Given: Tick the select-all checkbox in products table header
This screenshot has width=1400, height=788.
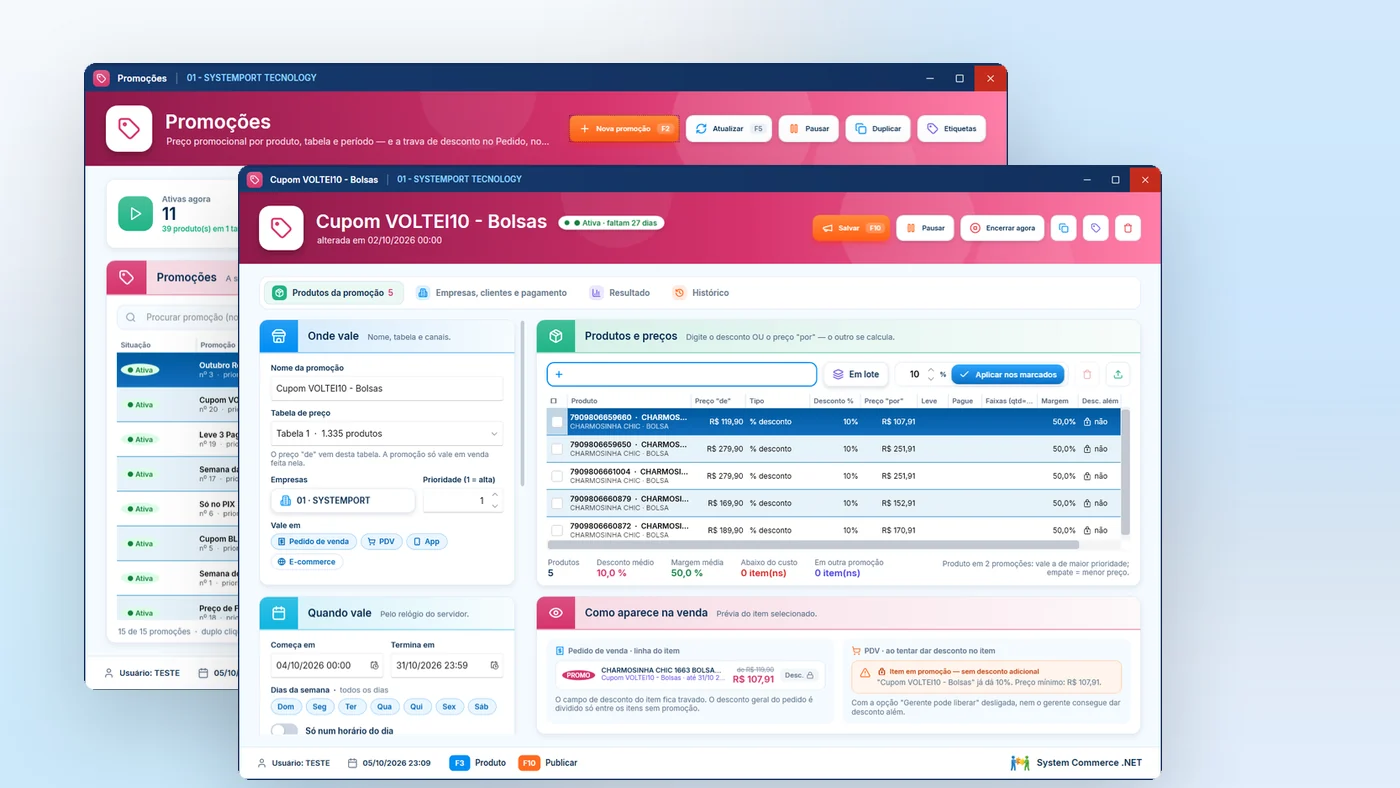Looking at the screenshot, I should click(555, 401).
